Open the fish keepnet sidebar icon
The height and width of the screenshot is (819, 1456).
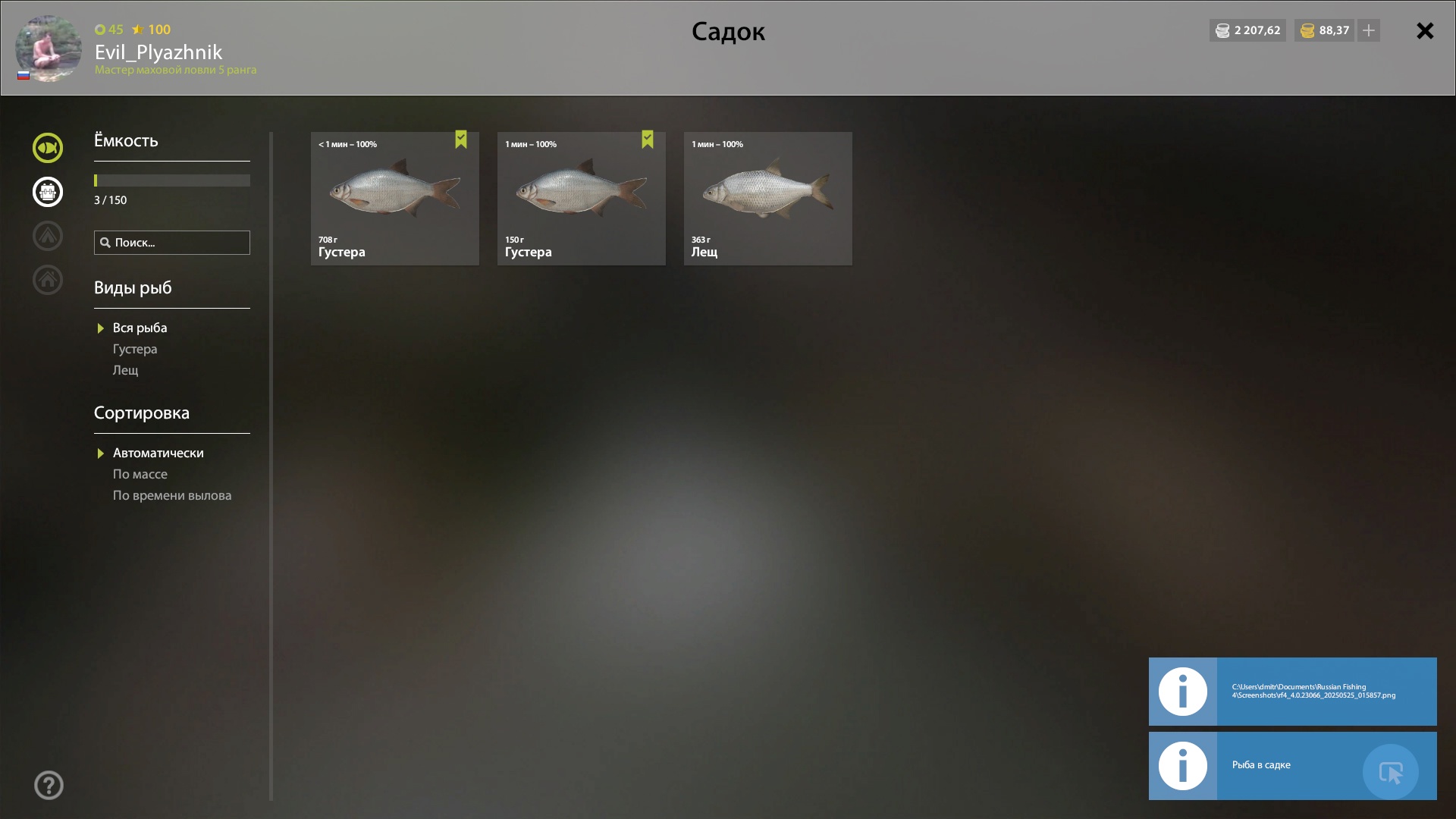48,148
